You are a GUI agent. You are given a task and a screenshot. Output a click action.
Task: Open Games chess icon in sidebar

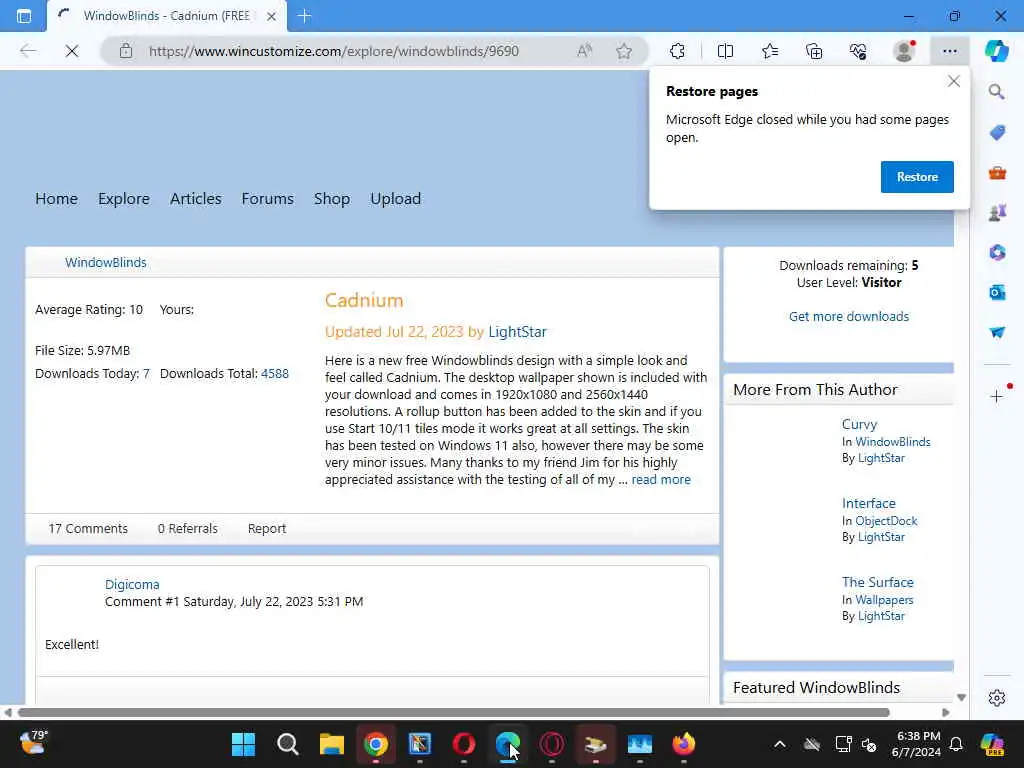pos(997,212)
